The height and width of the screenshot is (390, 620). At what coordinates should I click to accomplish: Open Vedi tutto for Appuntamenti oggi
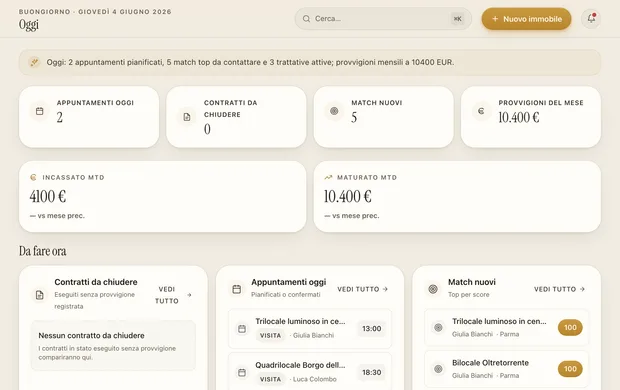[x=363, y=289]
